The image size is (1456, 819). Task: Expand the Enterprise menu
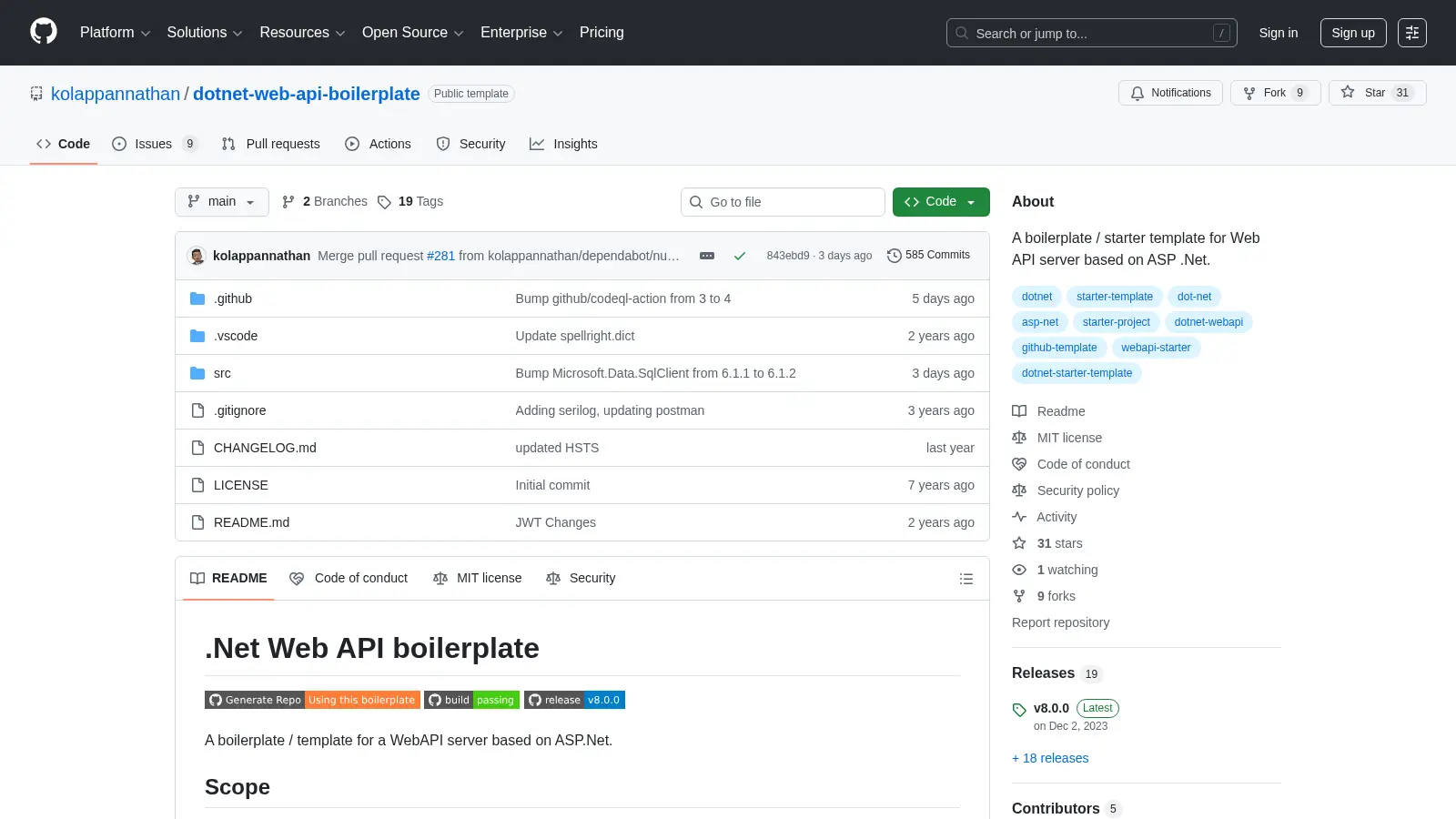pyautogui.click(x=521, y=33)
